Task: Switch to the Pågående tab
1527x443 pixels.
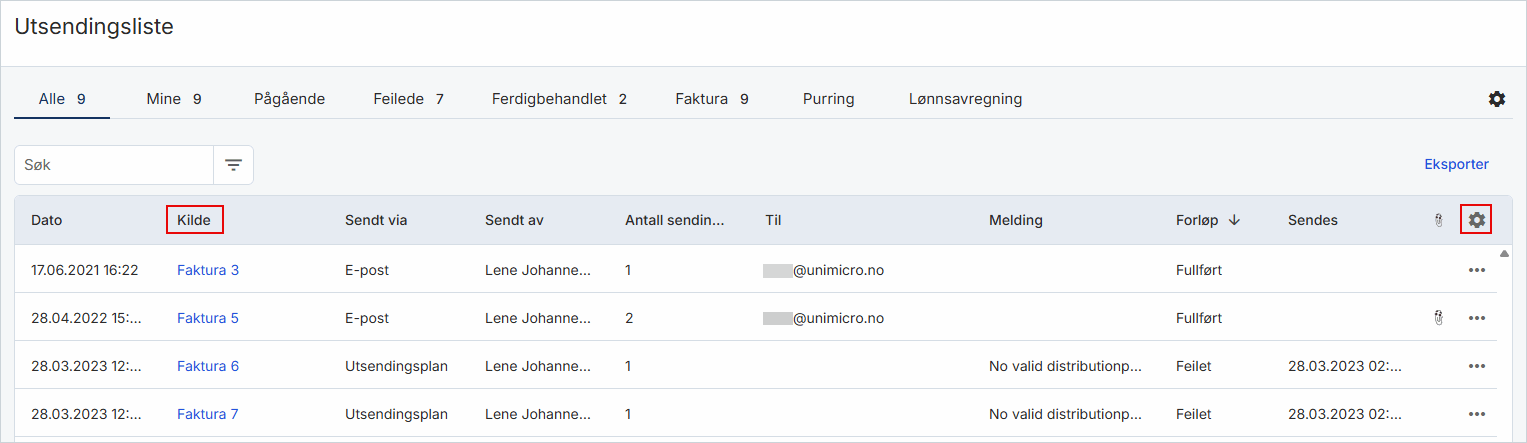Action: 290,99
